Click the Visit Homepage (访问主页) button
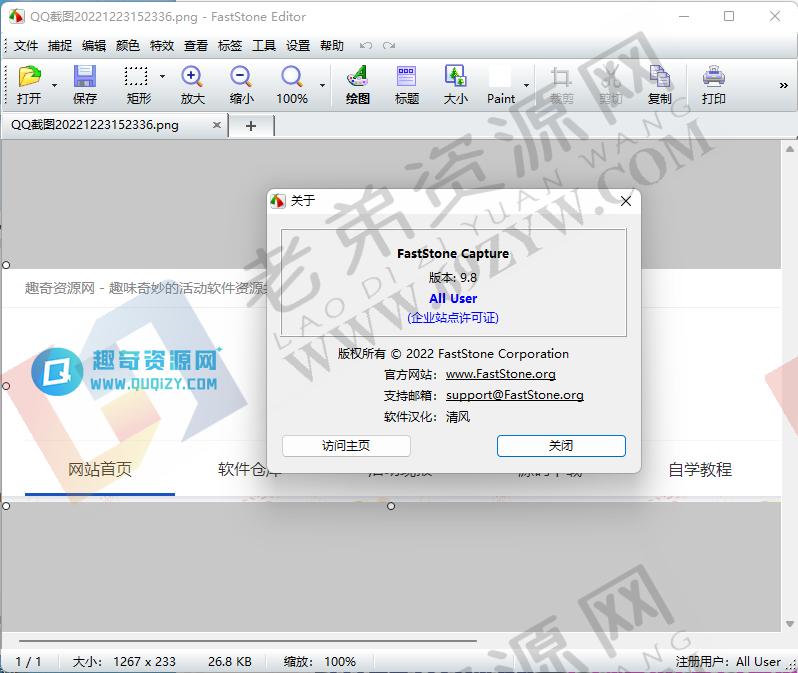The image size is (798, 673). click(x=346, y=446)
